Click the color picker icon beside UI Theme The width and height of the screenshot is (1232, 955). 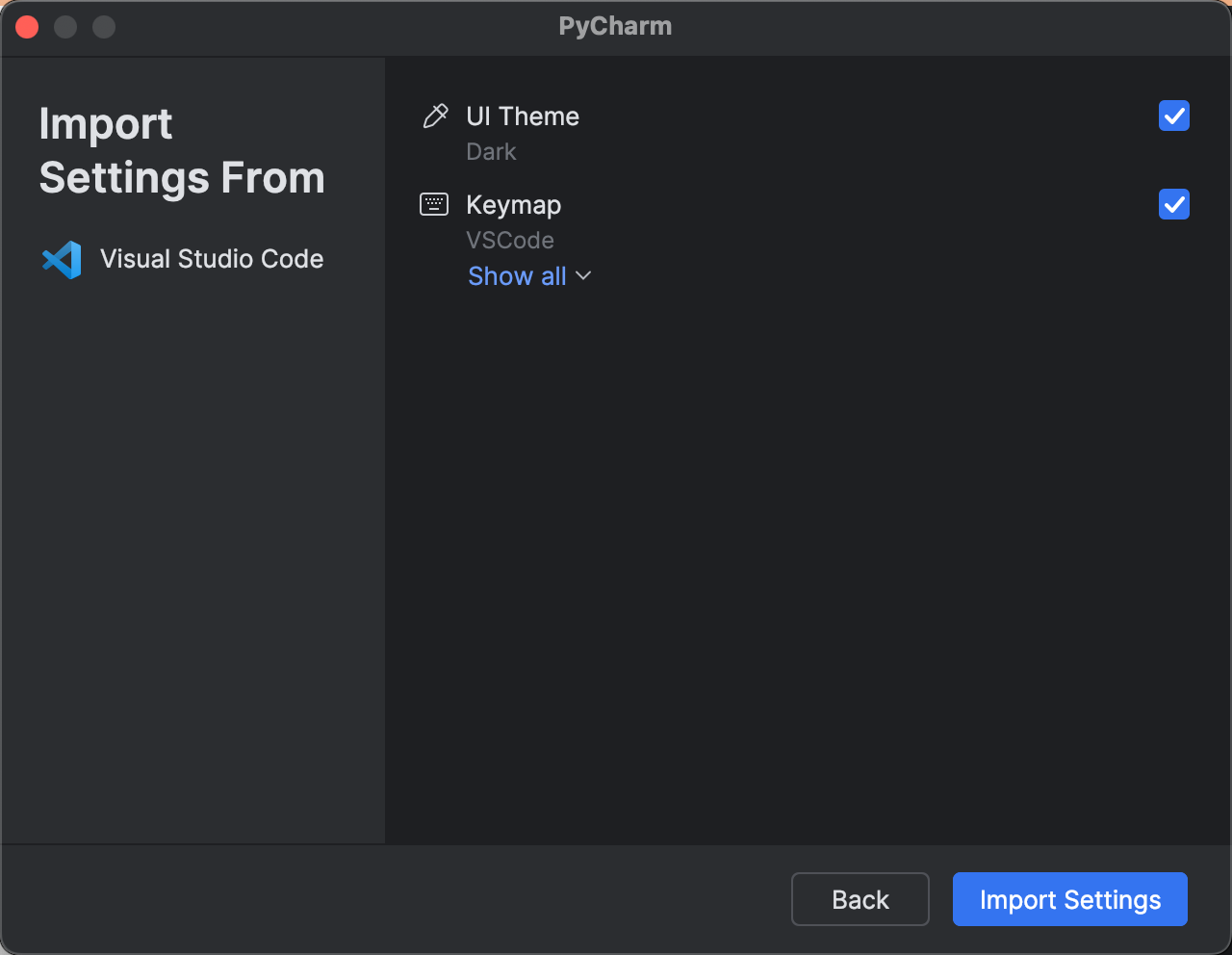(435, 116)
